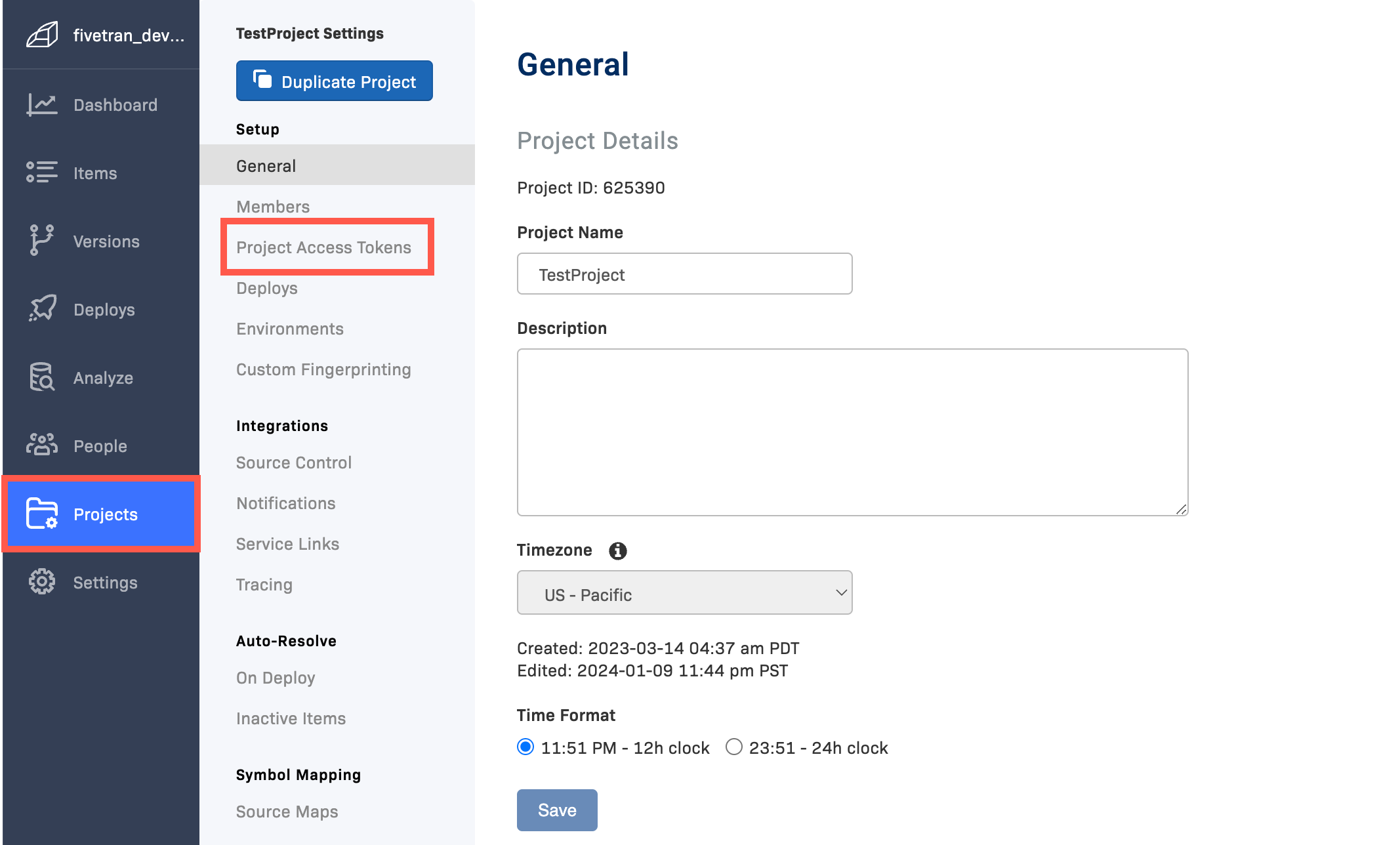Open Deploys under Setup settings
The image size is (1400, 845).
click(267, 288)
